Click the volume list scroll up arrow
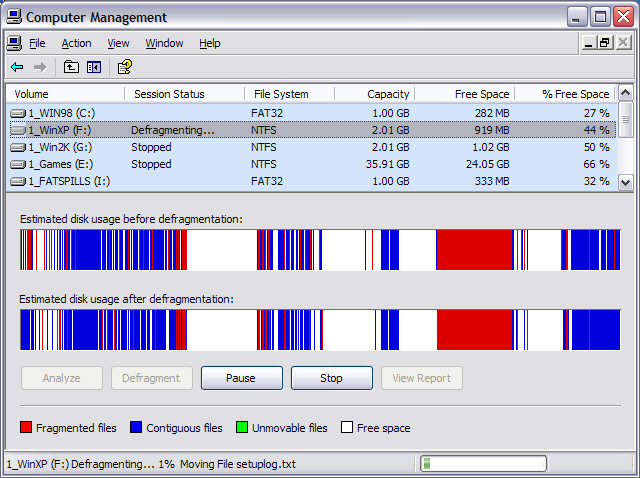640x478 pixels. pyautogui.click(x=625, y=93)
